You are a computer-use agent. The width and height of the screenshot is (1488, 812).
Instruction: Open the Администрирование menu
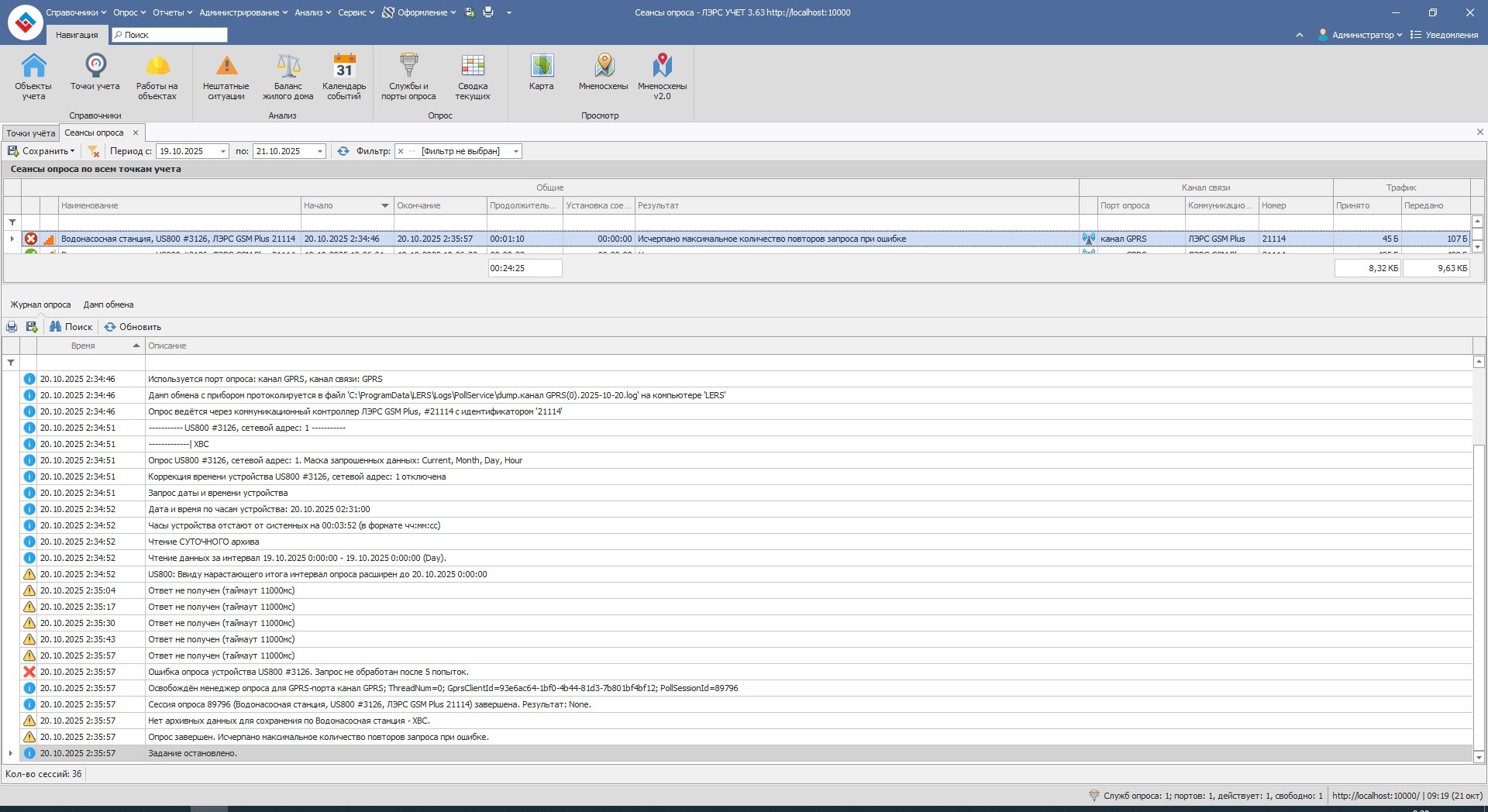tap(243, 12)
